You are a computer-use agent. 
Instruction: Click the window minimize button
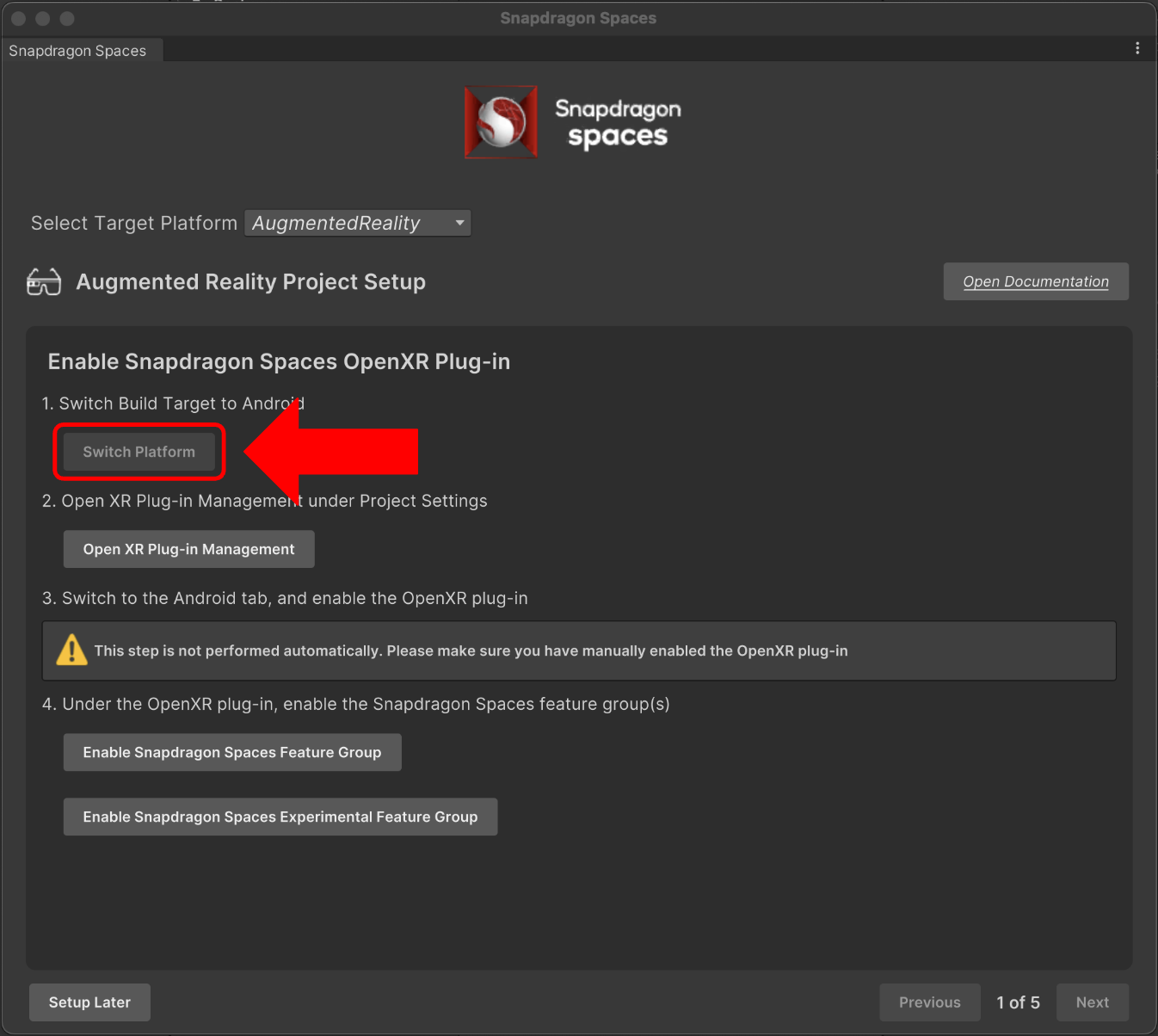(42, 18)
